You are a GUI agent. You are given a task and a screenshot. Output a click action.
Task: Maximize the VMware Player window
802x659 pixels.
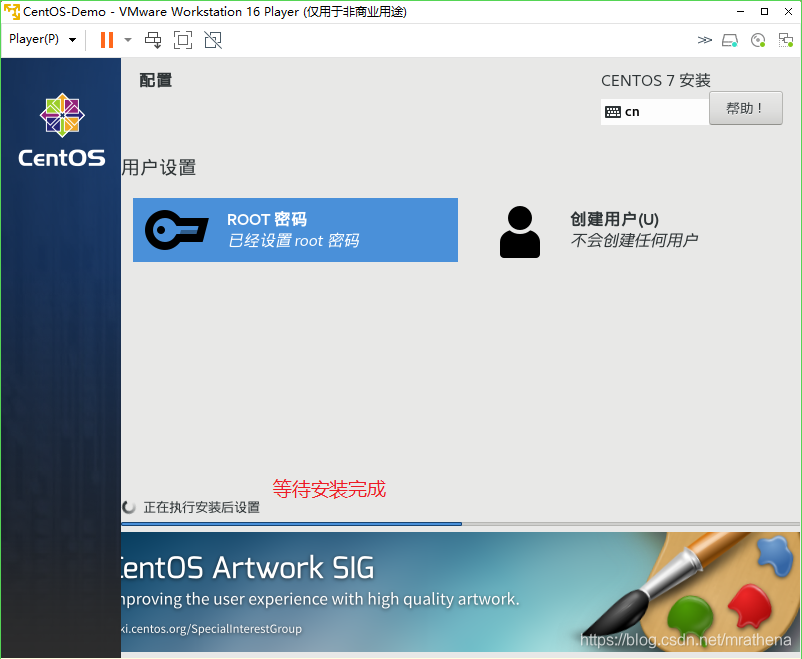(x=764, y=11)
